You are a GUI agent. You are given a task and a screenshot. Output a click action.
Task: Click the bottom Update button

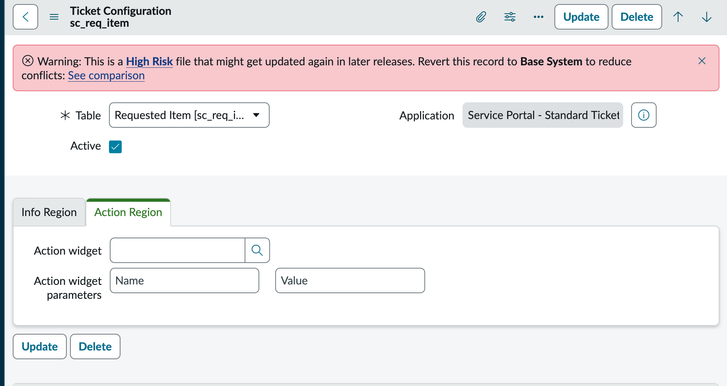pos(40,347)
